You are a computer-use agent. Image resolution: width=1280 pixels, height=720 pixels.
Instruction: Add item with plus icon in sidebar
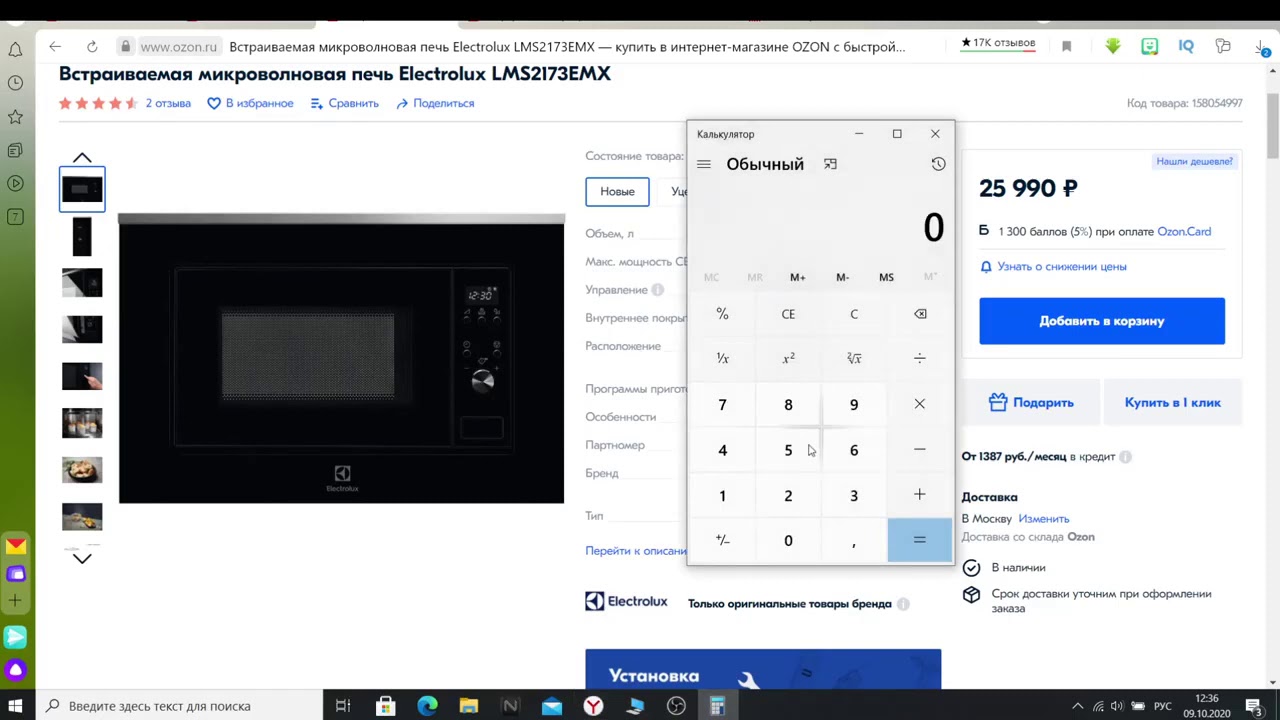(x=15, y=600)
